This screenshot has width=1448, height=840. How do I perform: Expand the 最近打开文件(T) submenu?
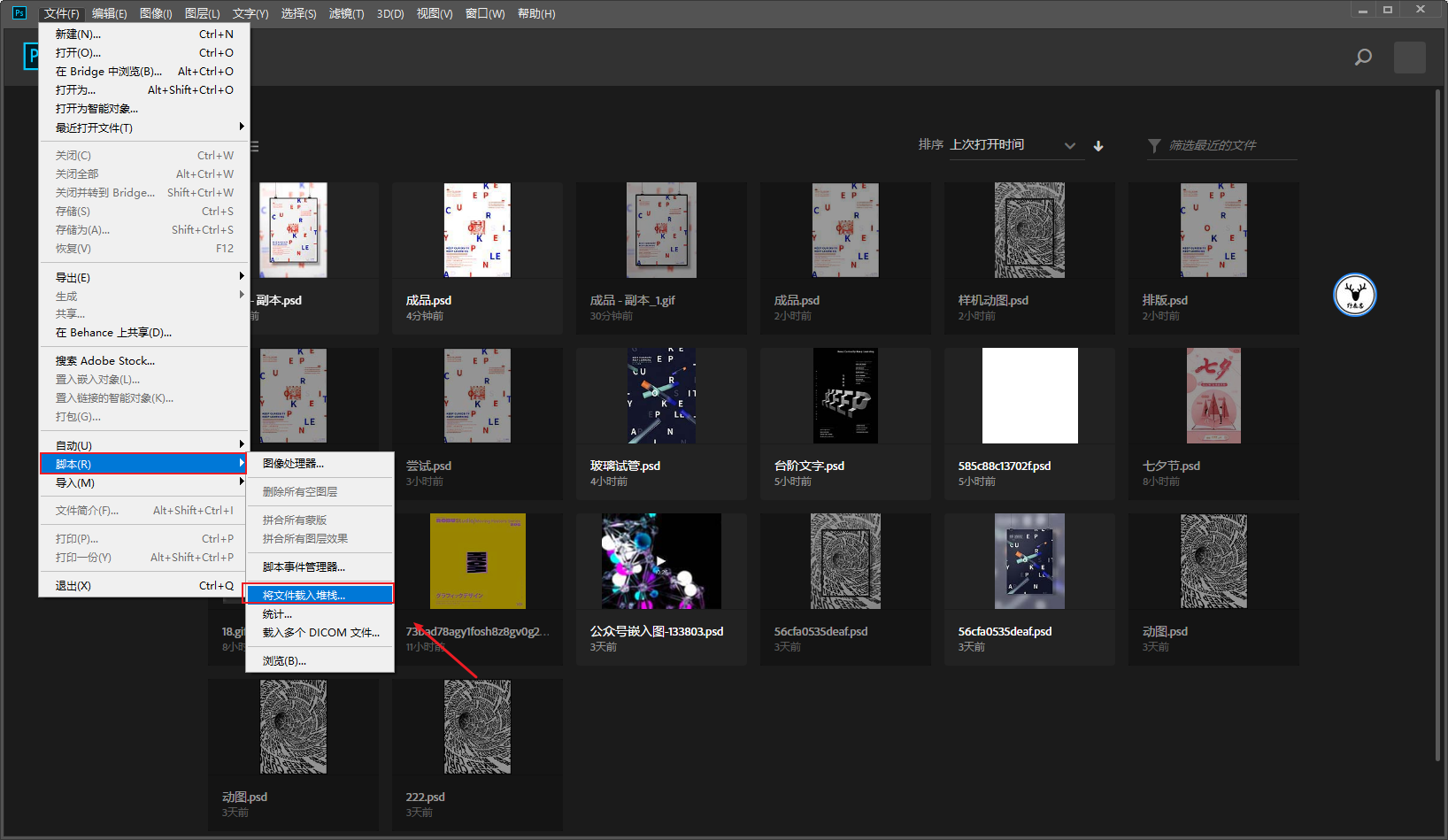coord(144,127)
